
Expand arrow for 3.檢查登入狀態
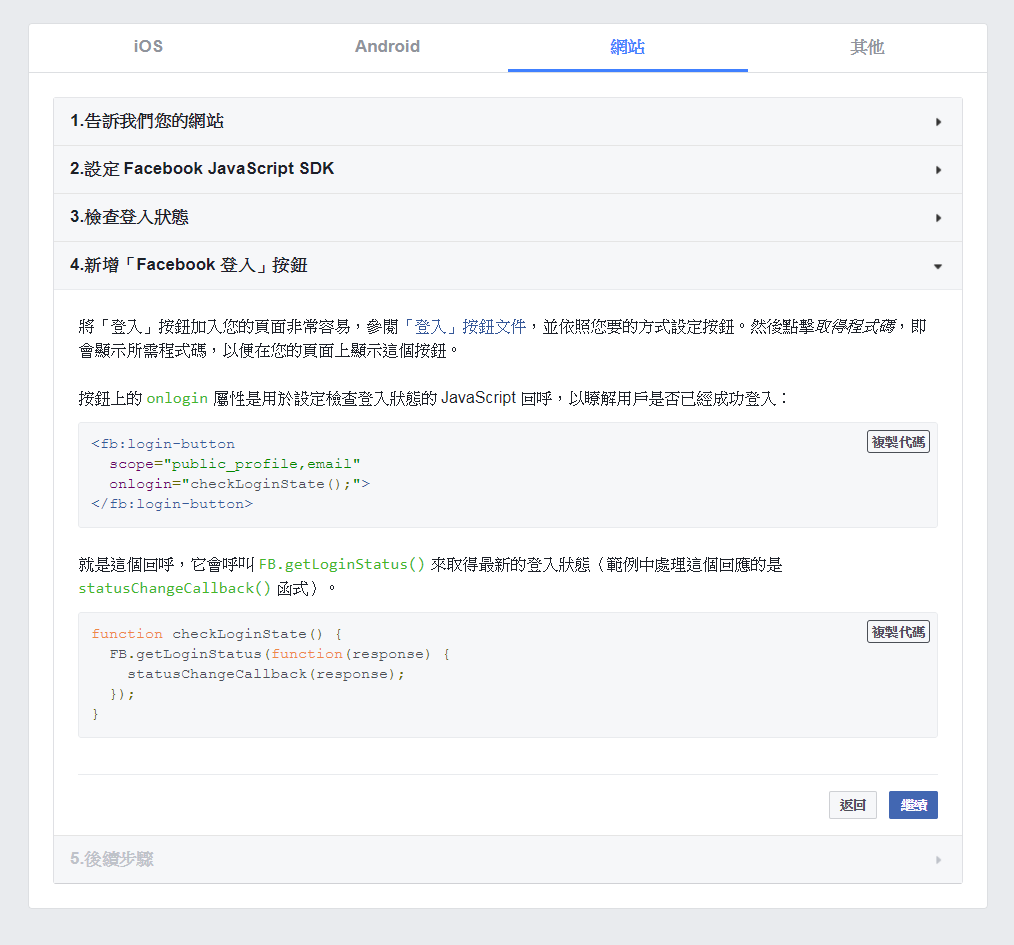[x=938, y=218]
